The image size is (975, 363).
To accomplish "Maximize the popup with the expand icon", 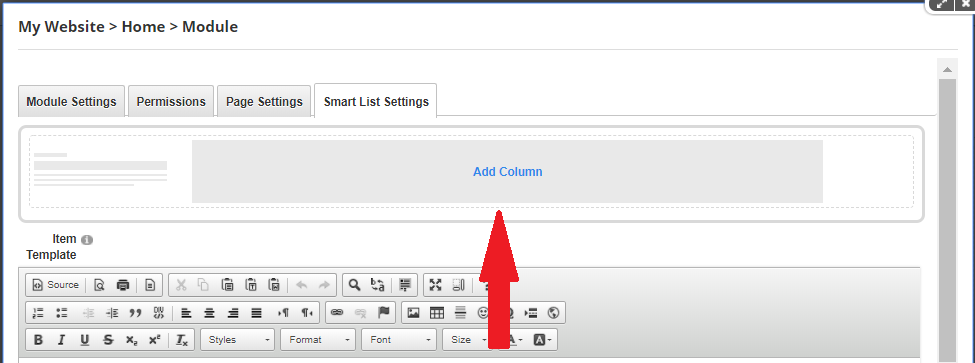I will pyautogui.click(x=942, y=4).
